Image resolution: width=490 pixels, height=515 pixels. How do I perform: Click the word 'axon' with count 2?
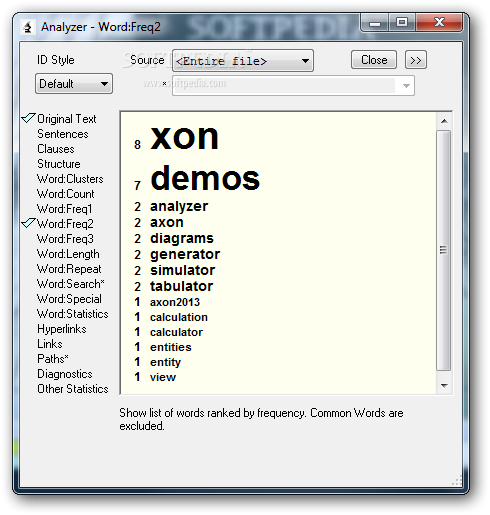(x=167, y=222)
